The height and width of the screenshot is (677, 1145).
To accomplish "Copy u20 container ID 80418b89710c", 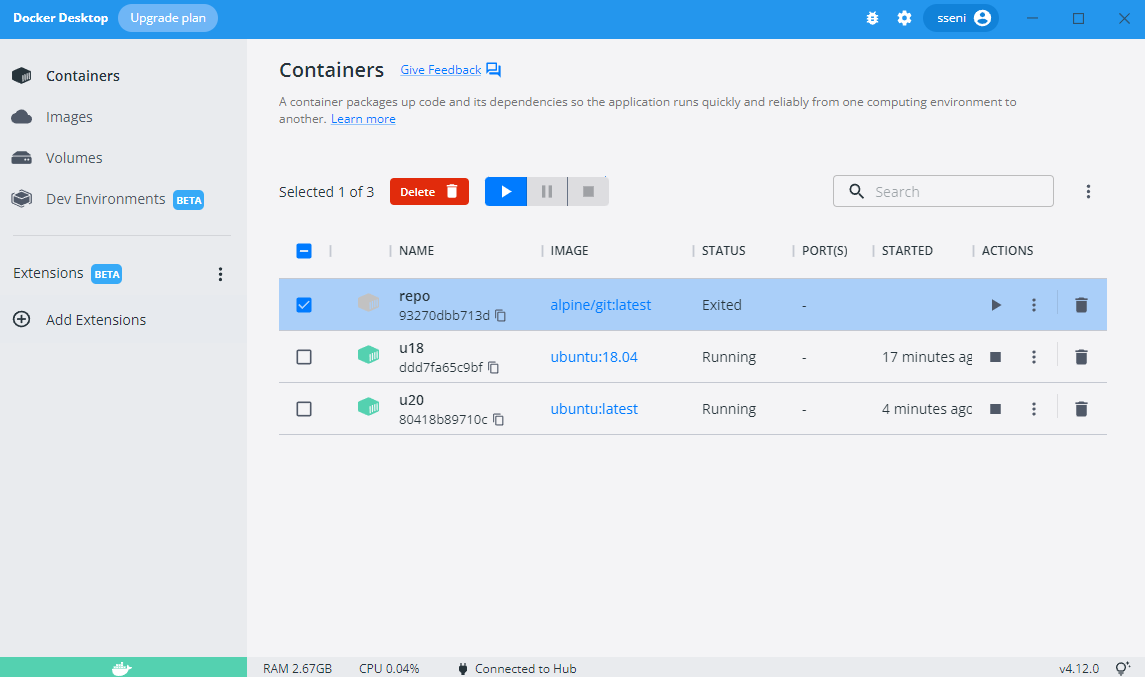I will click(x=498, y=420).
